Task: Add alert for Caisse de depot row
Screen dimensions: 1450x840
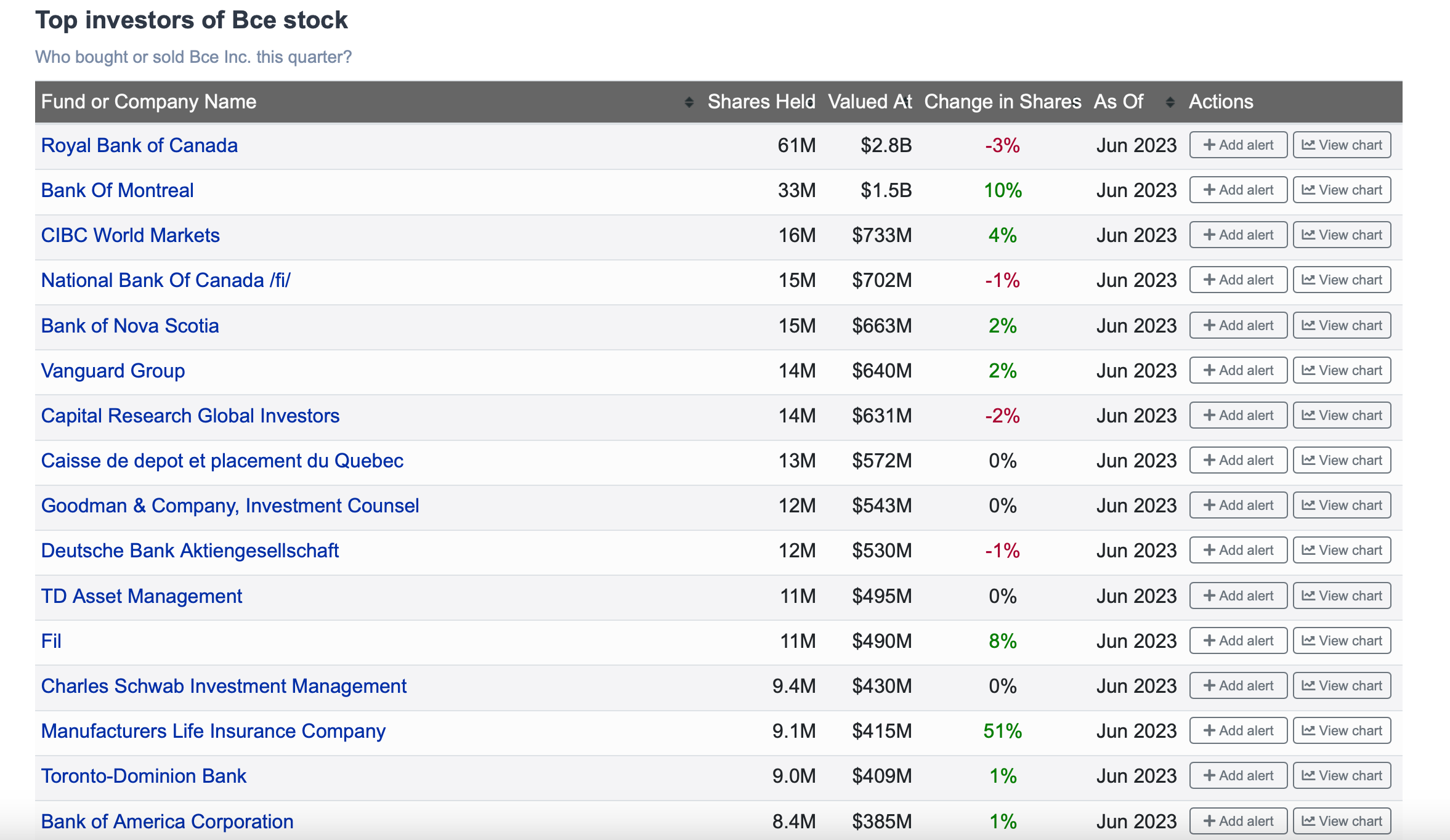Action: 1238,460
